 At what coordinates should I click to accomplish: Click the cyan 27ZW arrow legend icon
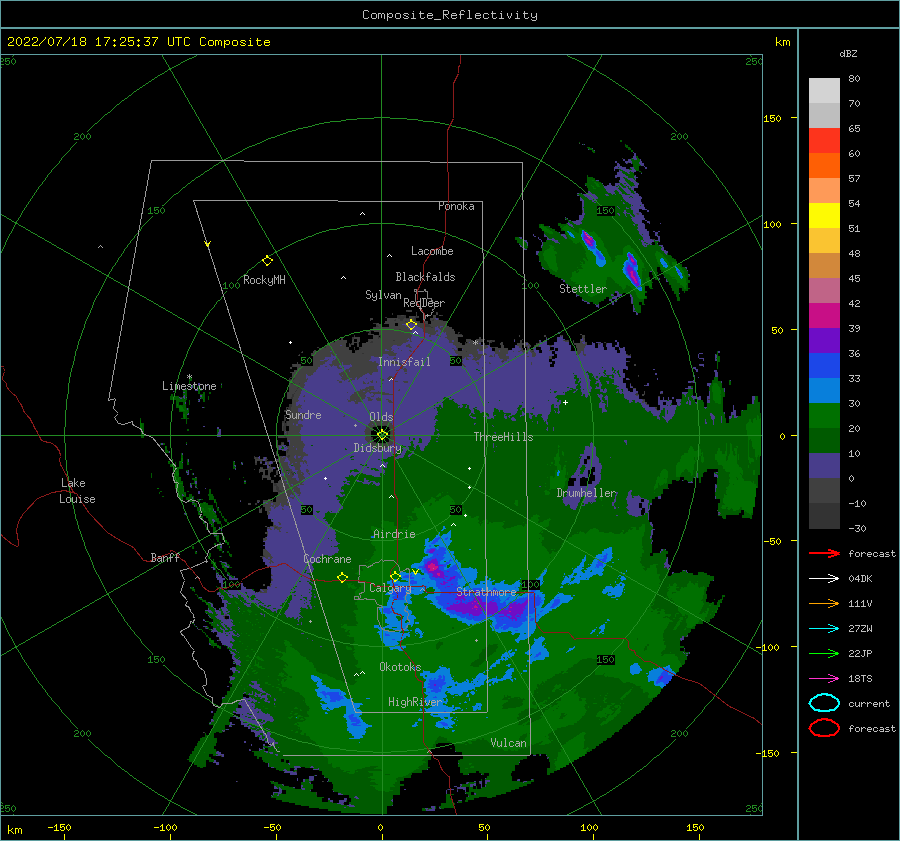[x=824, y=629]
